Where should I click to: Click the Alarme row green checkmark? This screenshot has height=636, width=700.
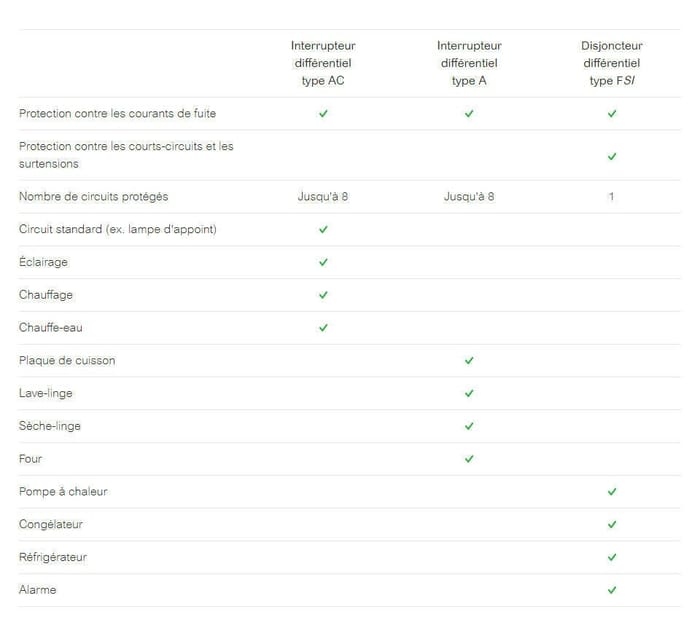[x=612, y=590]
